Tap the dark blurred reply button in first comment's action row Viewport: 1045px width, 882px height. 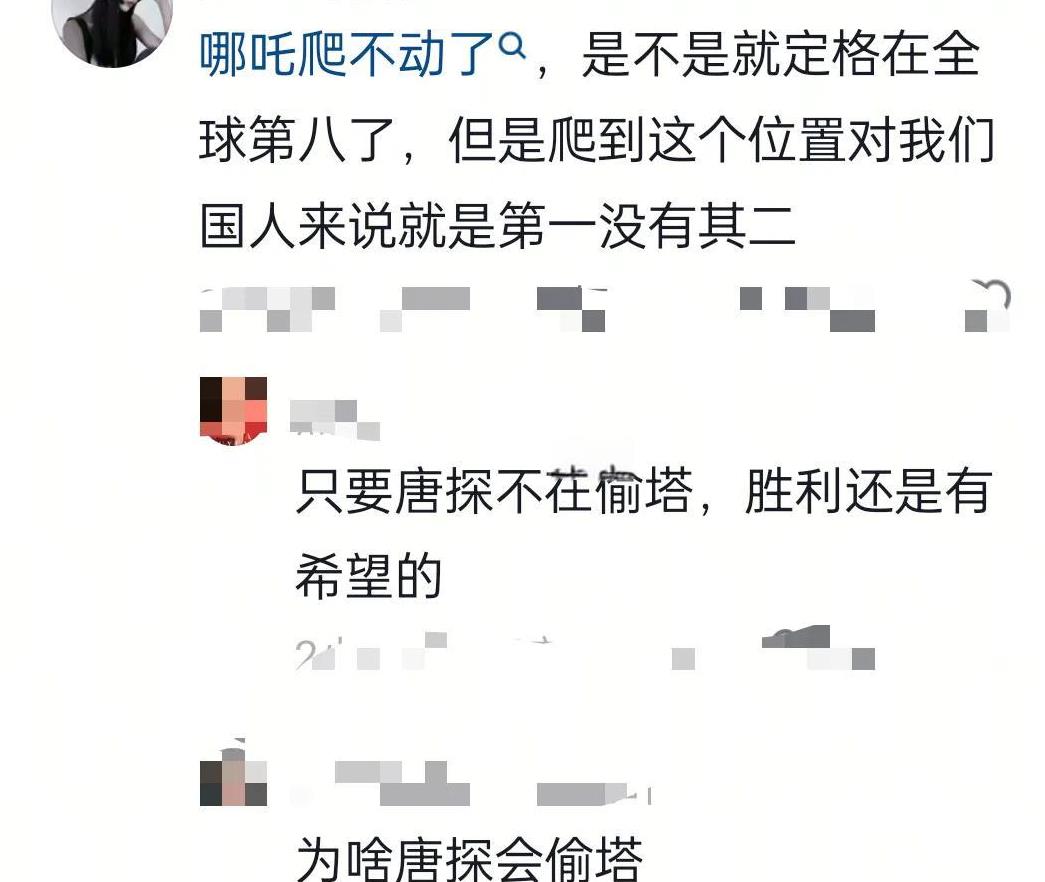click(x=571, y=309)
